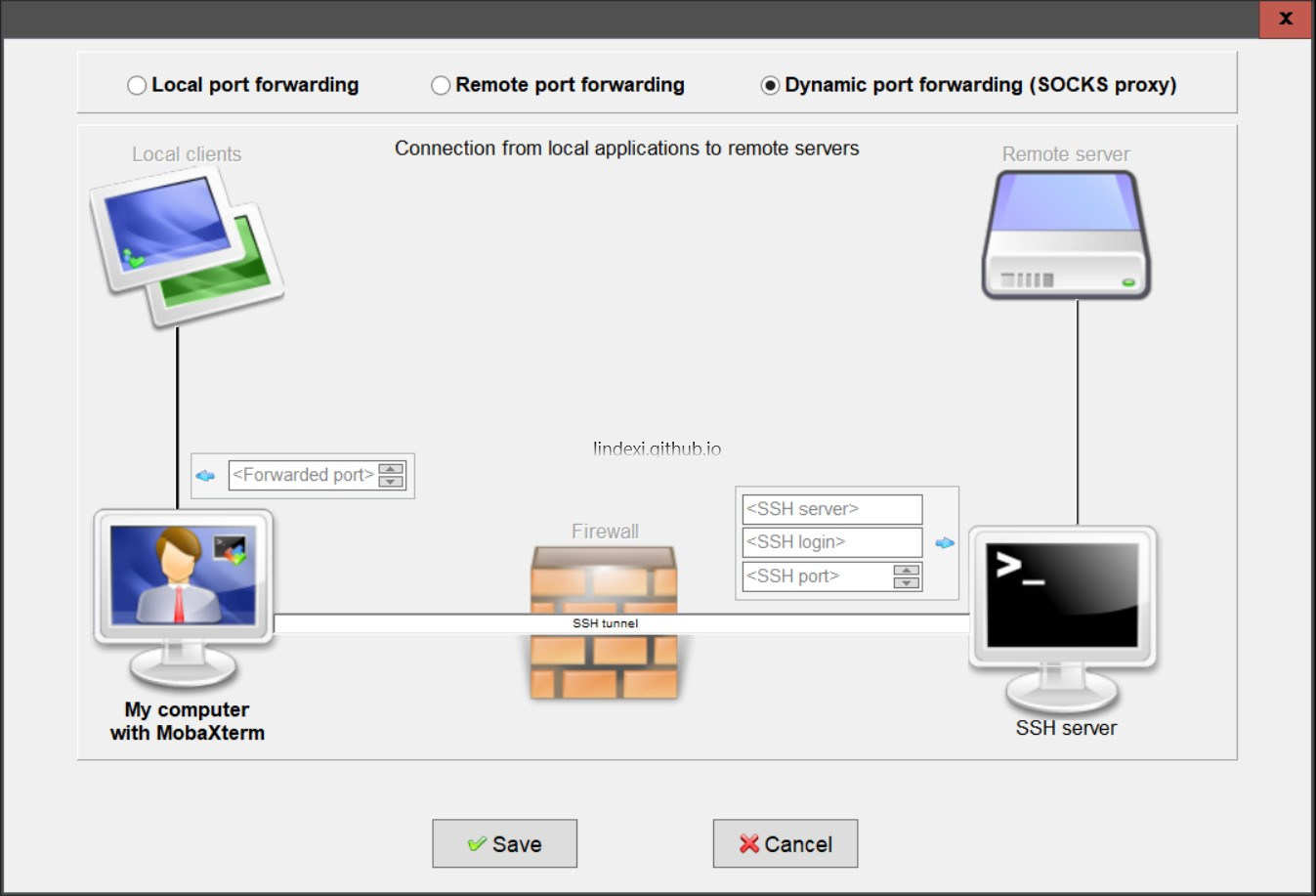Screen dimensions: 1316x896
Task: Close the tunnel dialog window
Action: 1286,19
